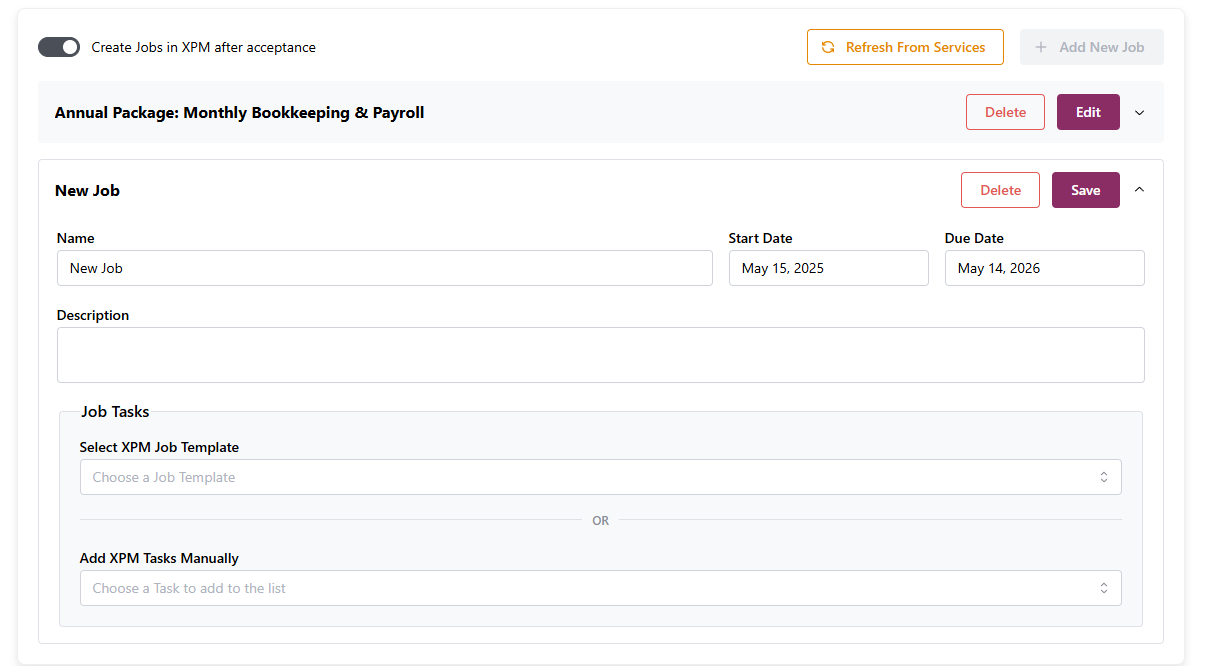Click the Create Jobs in XPM label text

click(x=204, y=47)
